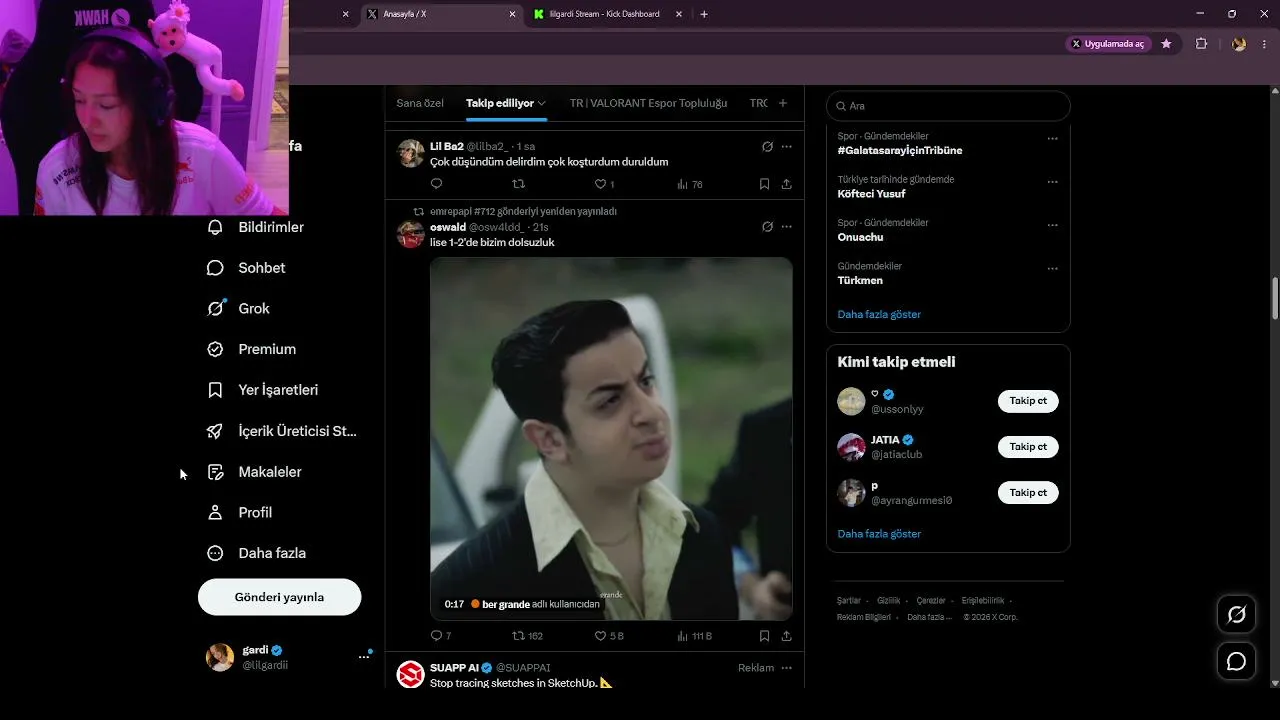Show more follow suggestions Daha fazla göster
This screenshot has width=1280, height=720.
click(x=879, y=534)
